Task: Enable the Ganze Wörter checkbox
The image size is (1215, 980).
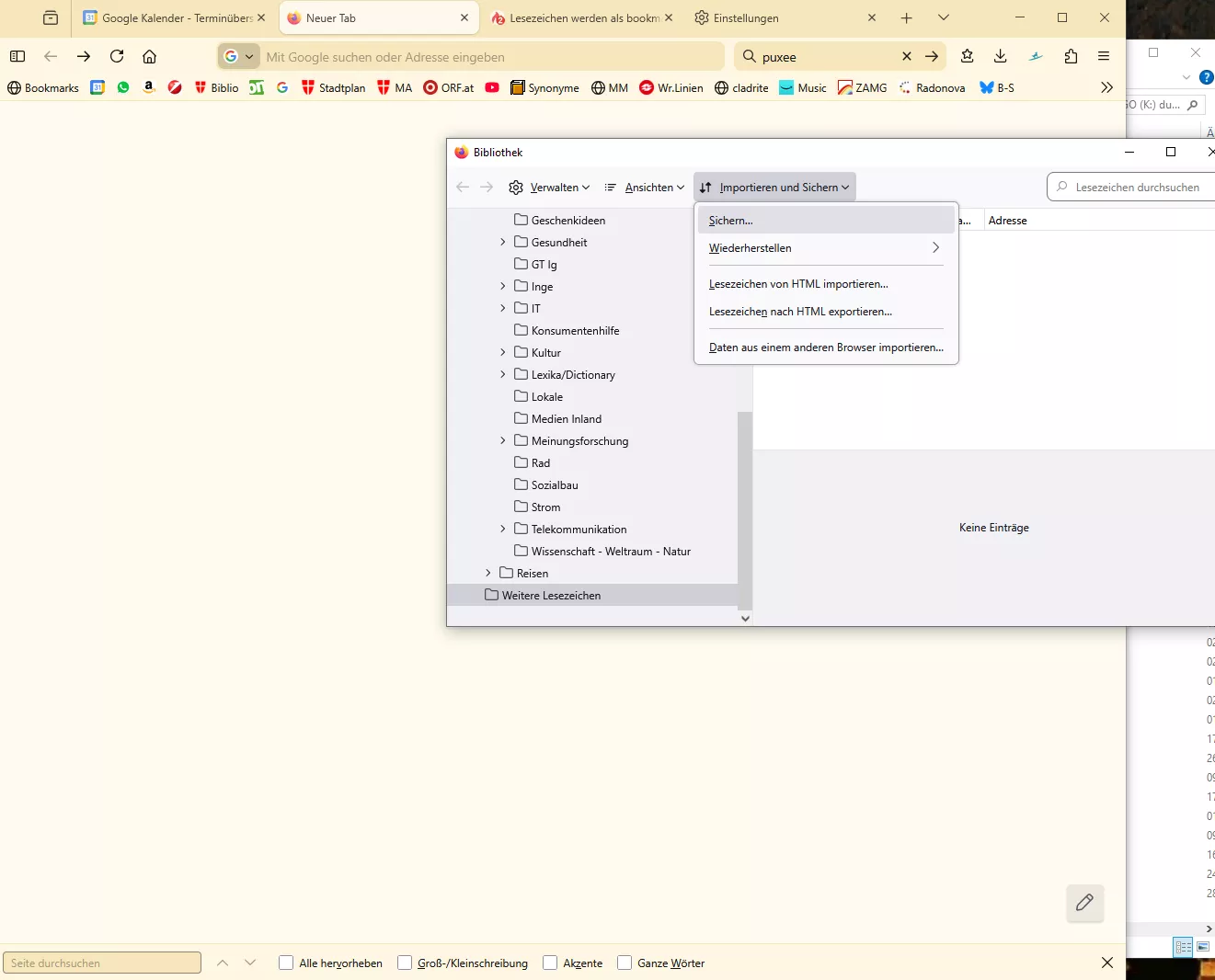Action: point(625,963)
